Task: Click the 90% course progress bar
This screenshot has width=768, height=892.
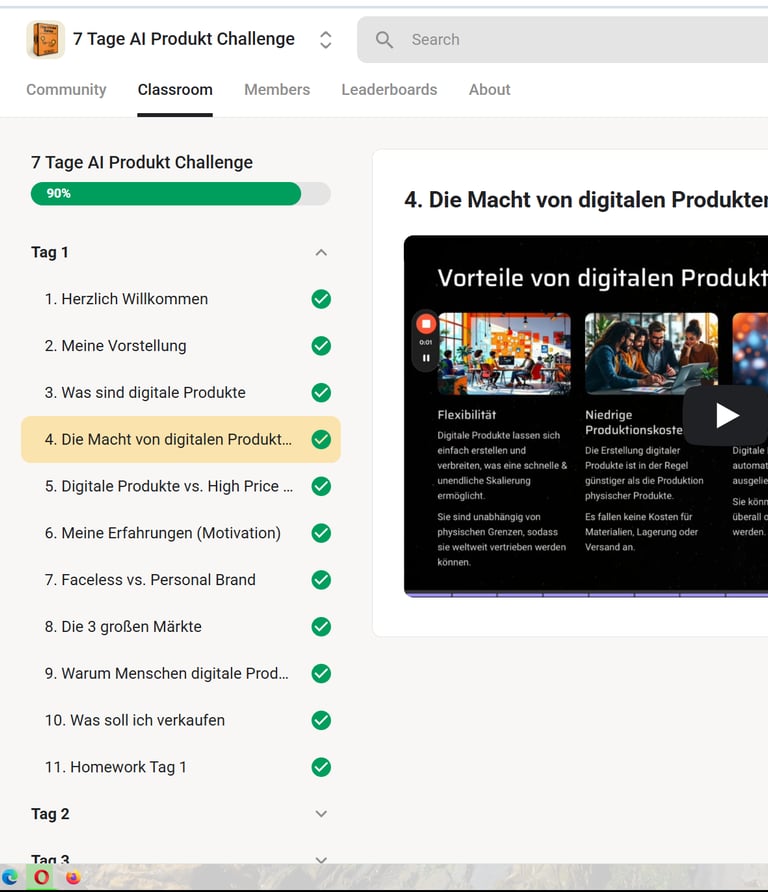Action: click(180, 193)
